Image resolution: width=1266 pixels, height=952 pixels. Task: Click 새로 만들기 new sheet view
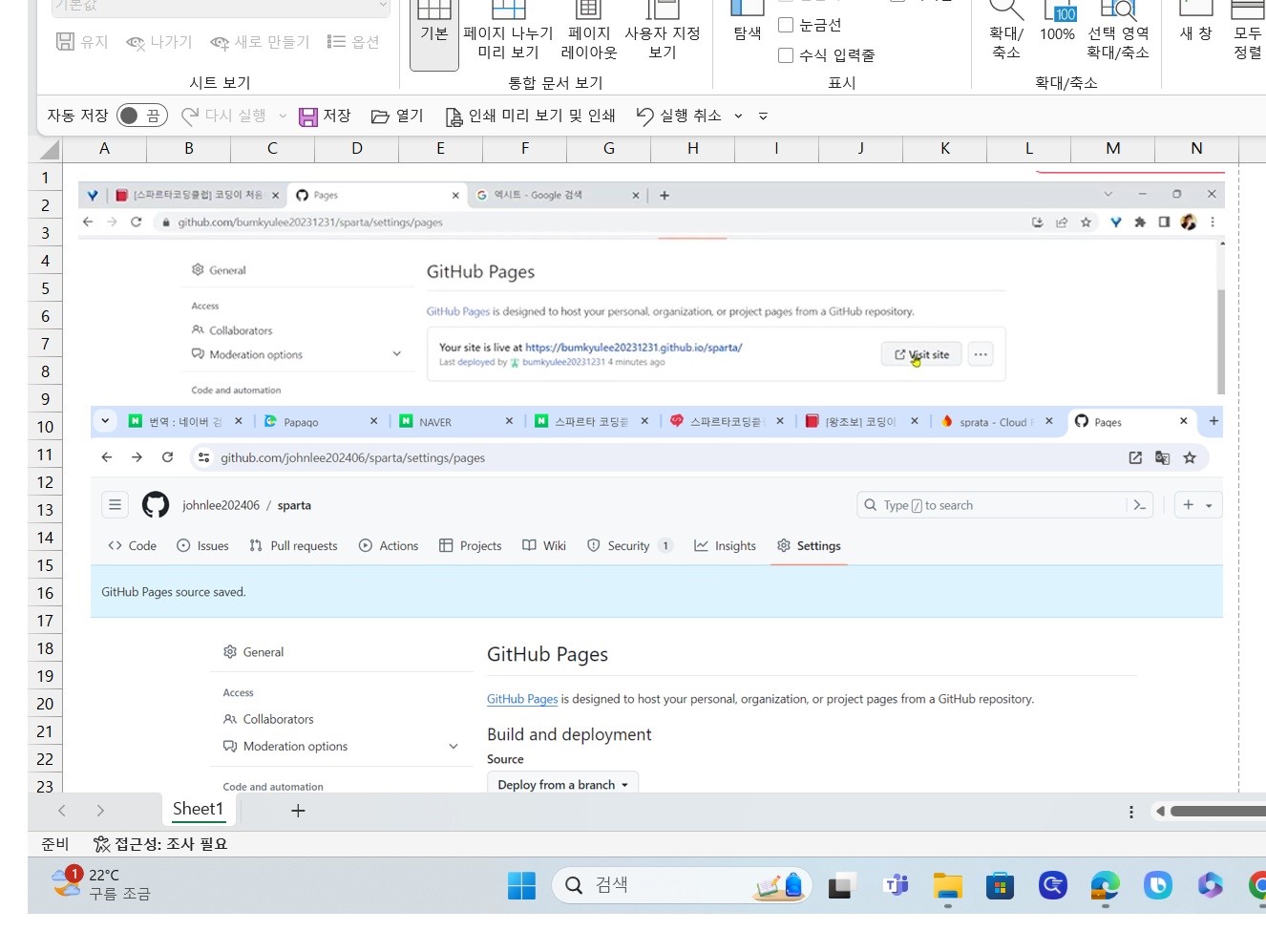point(261,42)
